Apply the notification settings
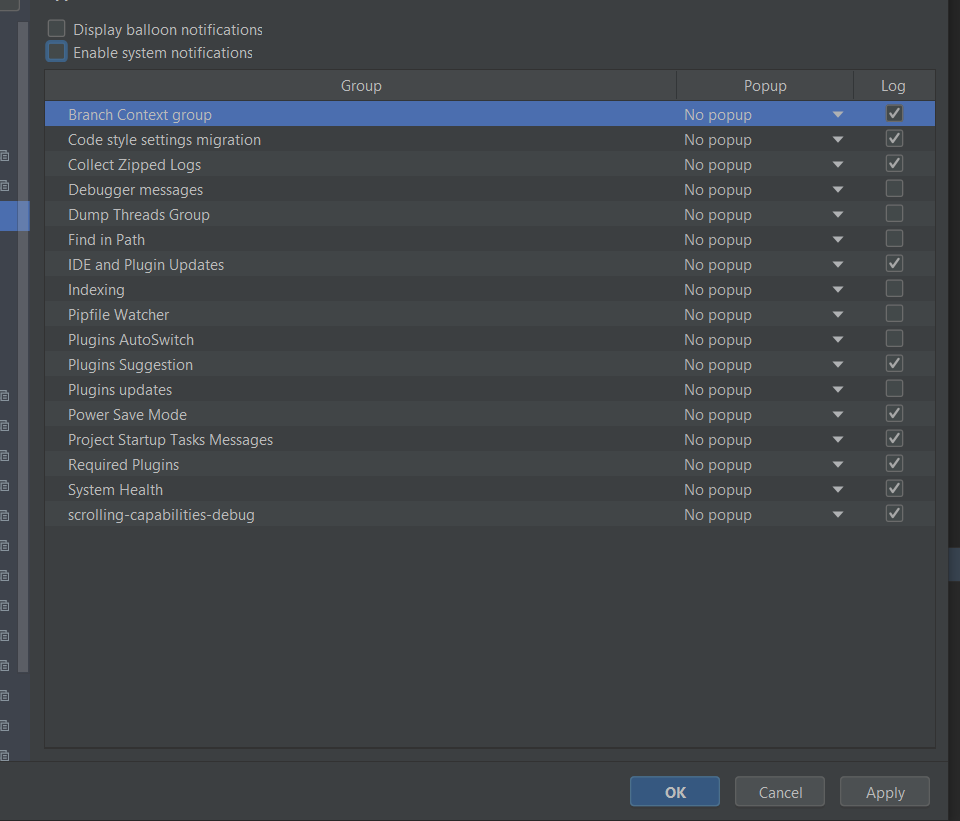Screen dimensions: 960x821 (x=885, y=792)
